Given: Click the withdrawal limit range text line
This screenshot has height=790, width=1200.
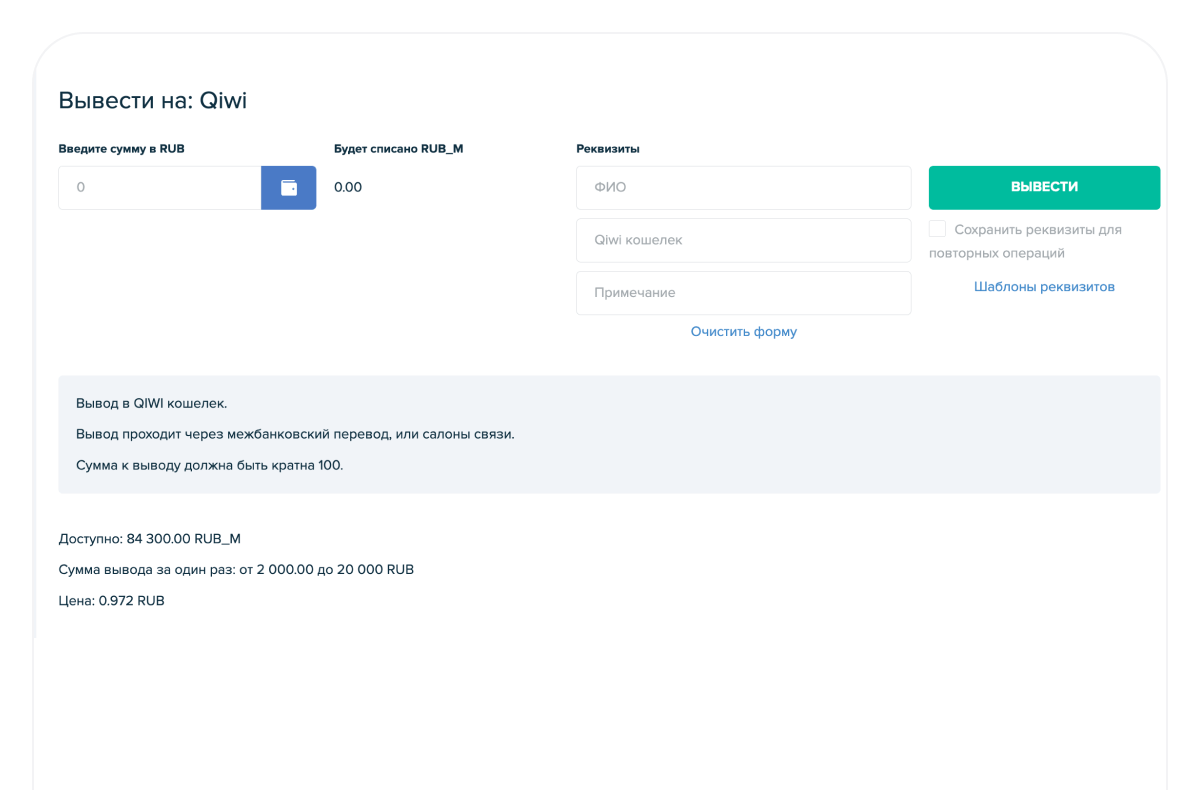Looking at the screenshot, I should (x=236, y=570).
